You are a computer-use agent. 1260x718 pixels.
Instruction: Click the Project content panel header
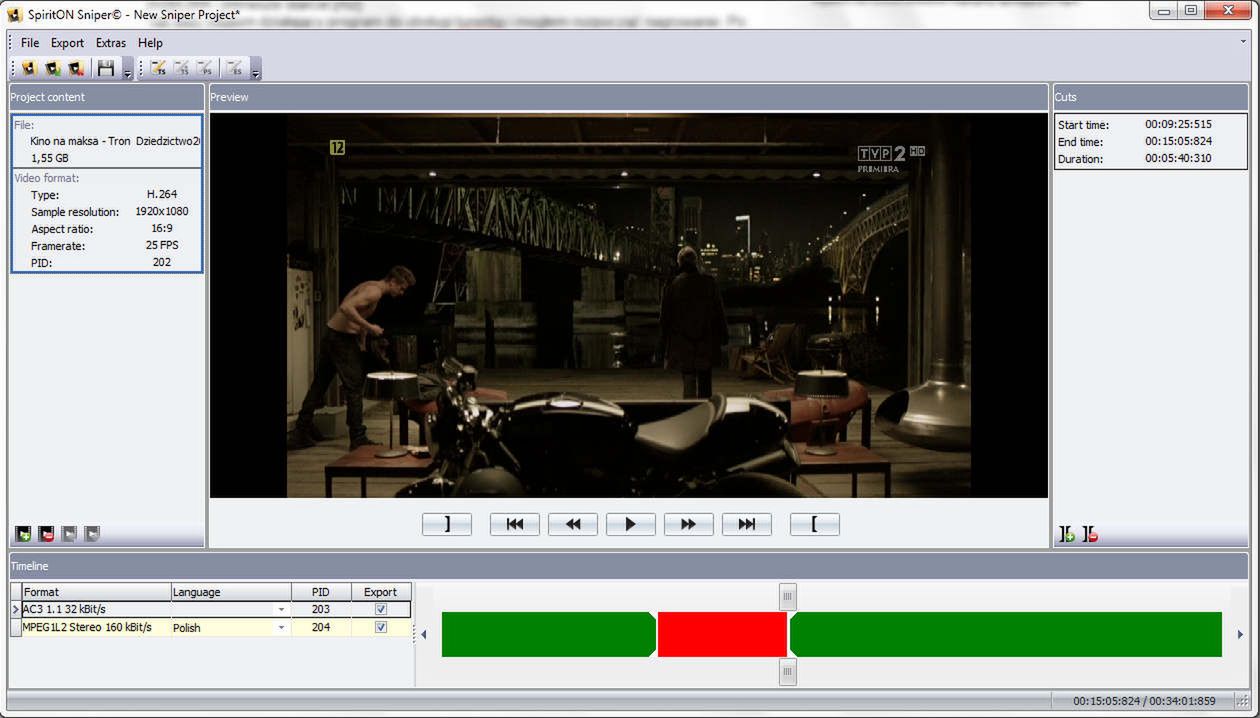(106, 97)
